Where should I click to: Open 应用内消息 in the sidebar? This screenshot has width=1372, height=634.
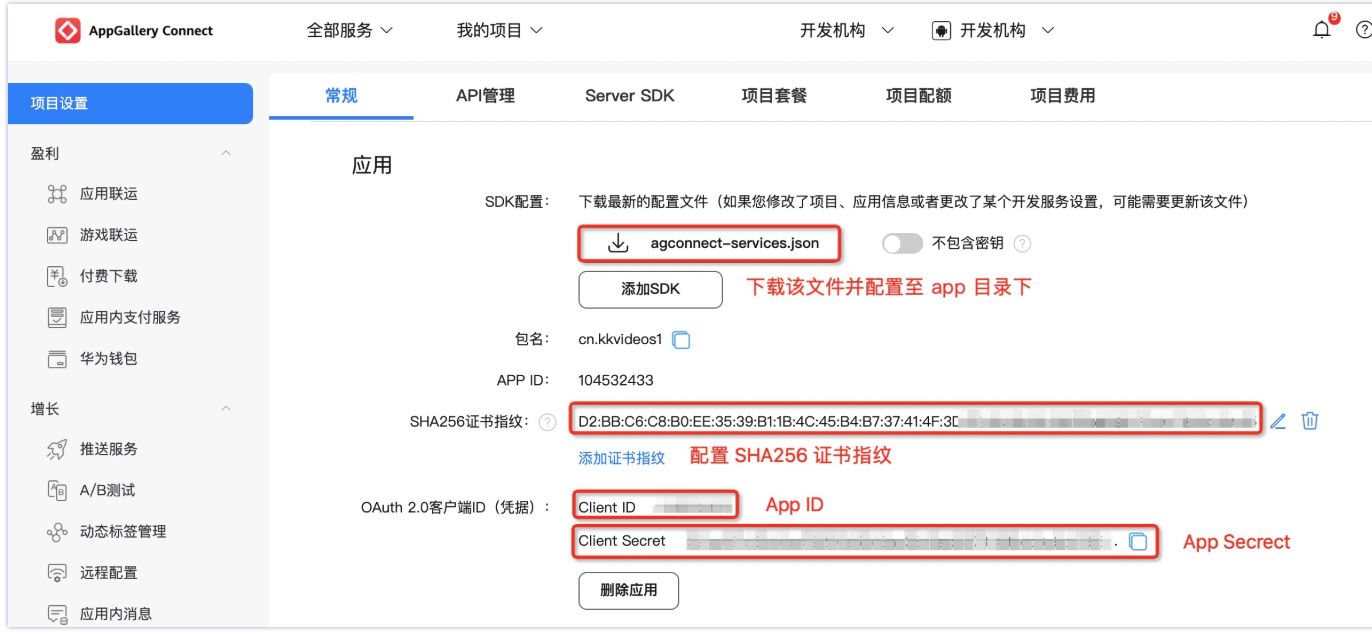point(116,614)
